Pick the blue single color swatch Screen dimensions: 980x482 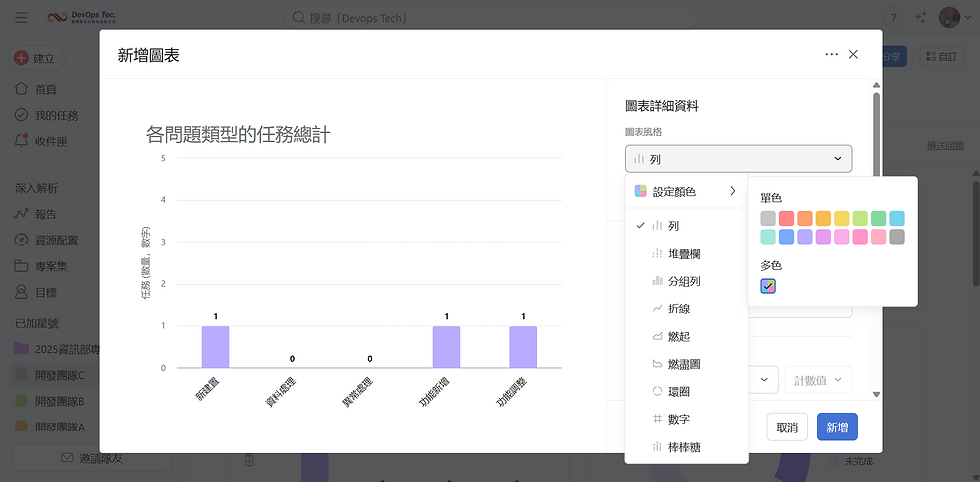(x=786, y=237)
